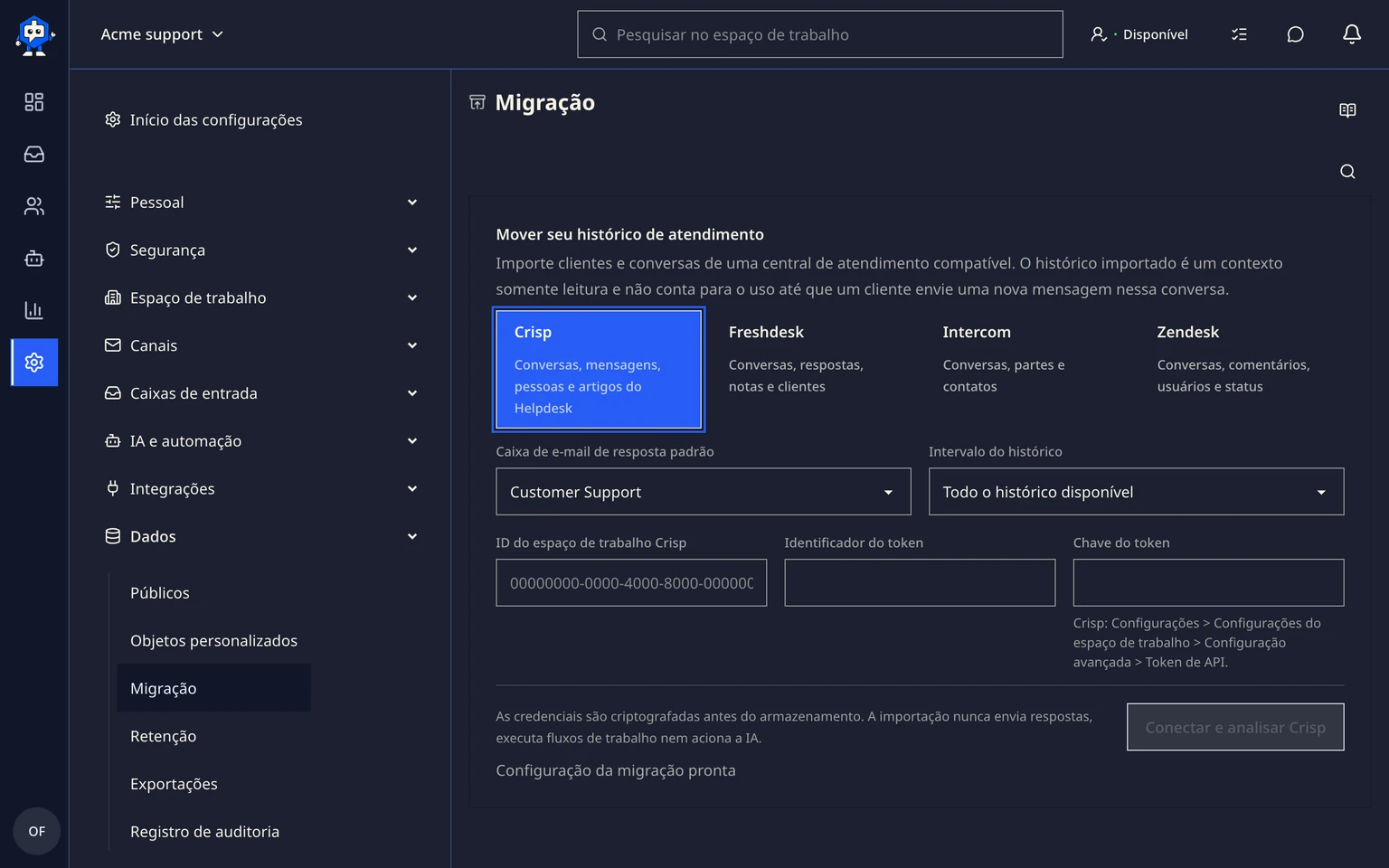The image size is (1389, 868).
Task: Open the Disponível availability status menu
Action: tap(1139, 34)
